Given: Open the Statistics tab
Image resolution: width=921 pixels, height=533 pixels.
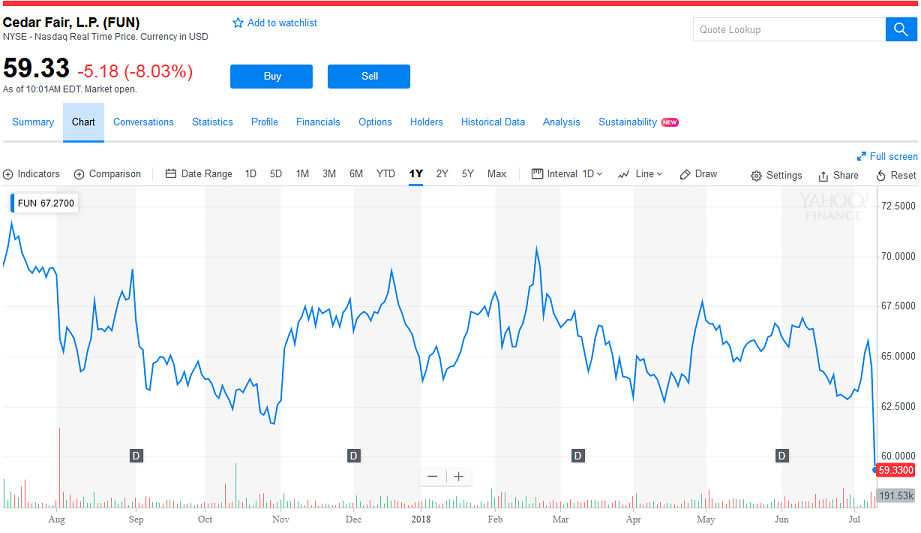Looking at the screenshot, I should (x=213, y=122).
